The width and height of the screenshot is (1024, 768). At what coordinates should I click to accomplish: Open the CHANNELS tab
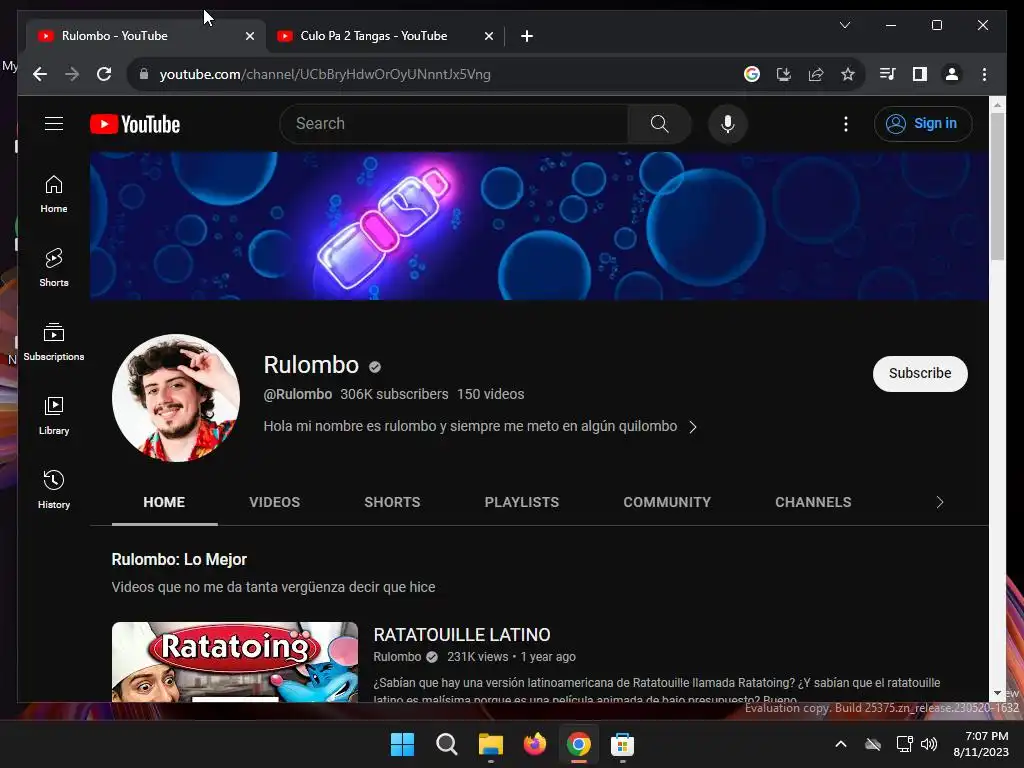click(813, 502)
